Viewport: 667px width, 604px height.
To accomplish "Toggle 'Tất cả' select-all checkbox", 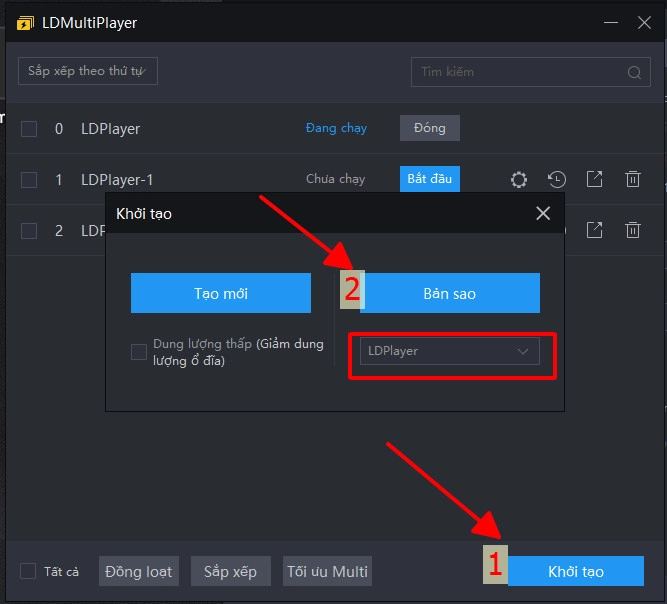I will click(x=28, y=571).
